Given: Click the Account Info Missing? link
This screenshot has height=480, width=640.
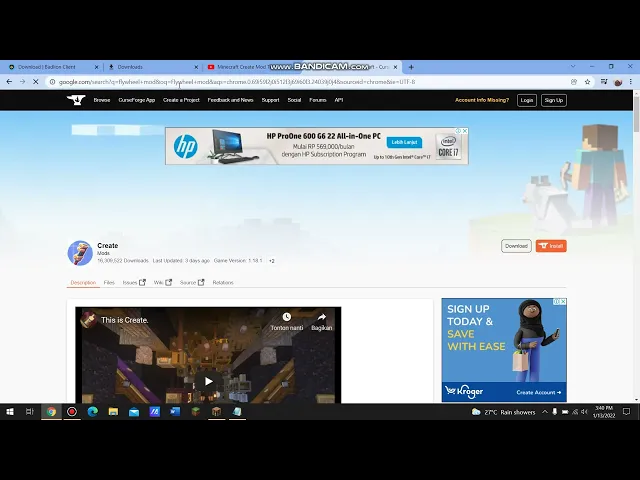Looking at the screenshot, I should (482, 100).
